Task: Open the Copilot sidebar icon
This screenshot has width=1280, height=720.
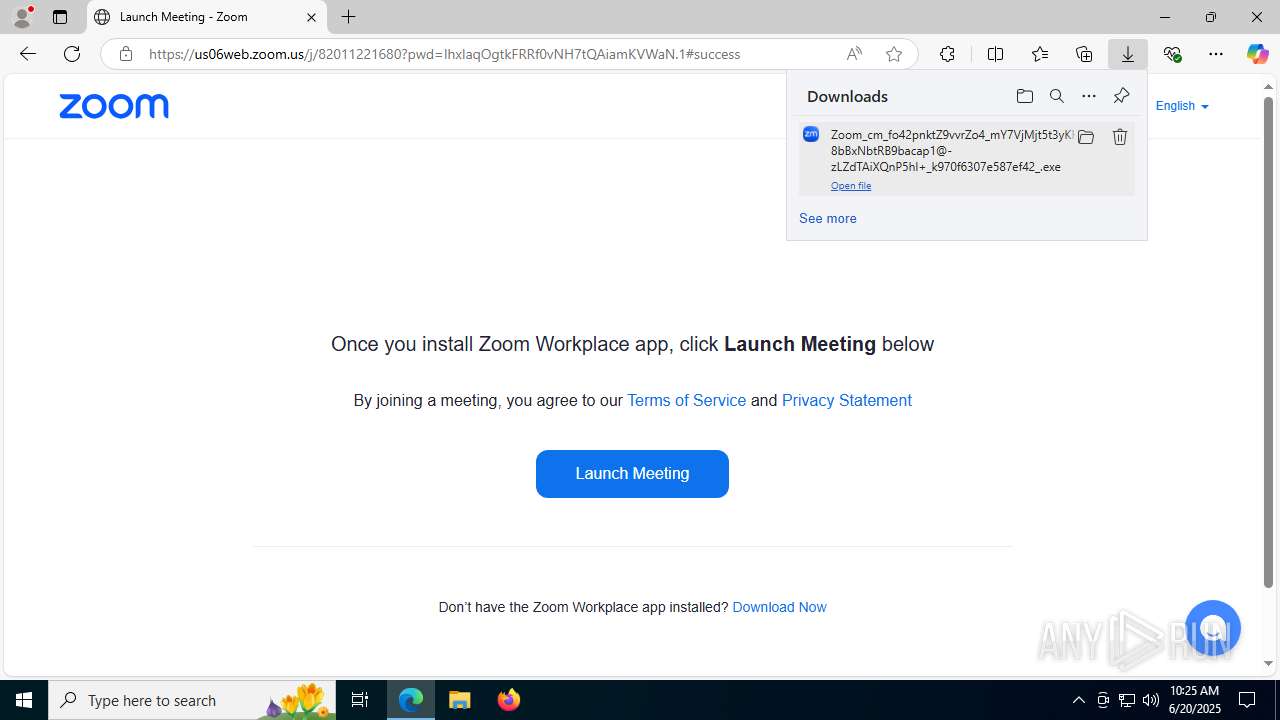Action: (1257, 54)
